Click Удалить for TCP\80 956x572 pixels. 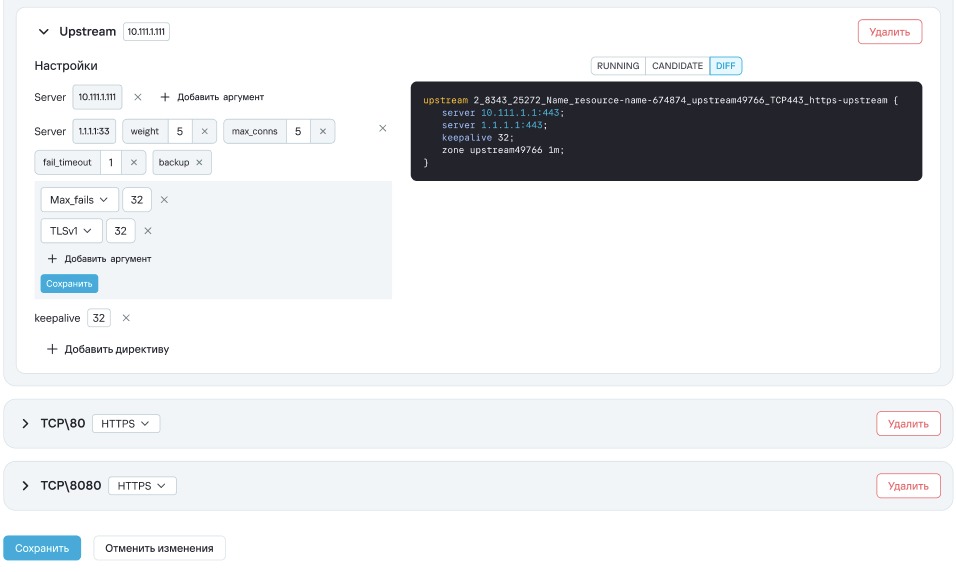908,424
